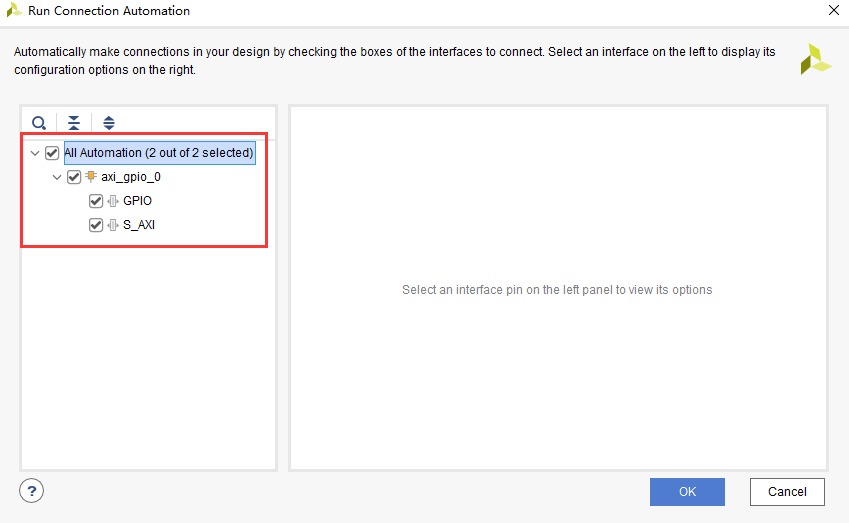Screen dimensions: 849x523
Task: Click the Vivado icon in title bar
Action: [13, 11]
